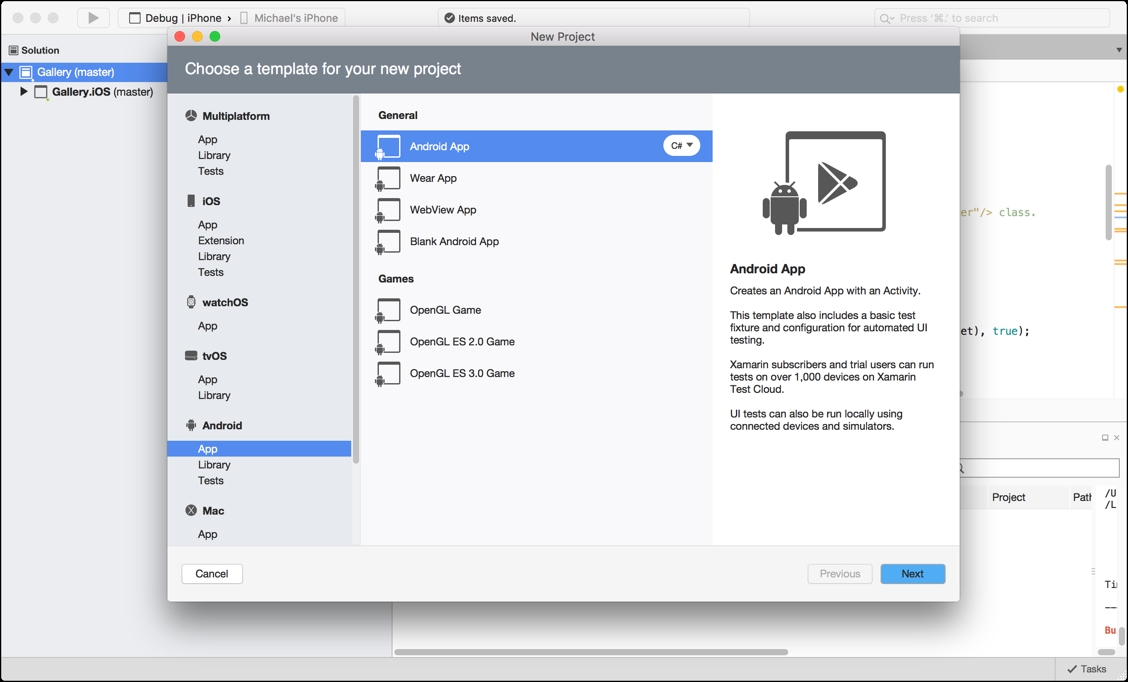Click the Next button

[x=912, y=573]
